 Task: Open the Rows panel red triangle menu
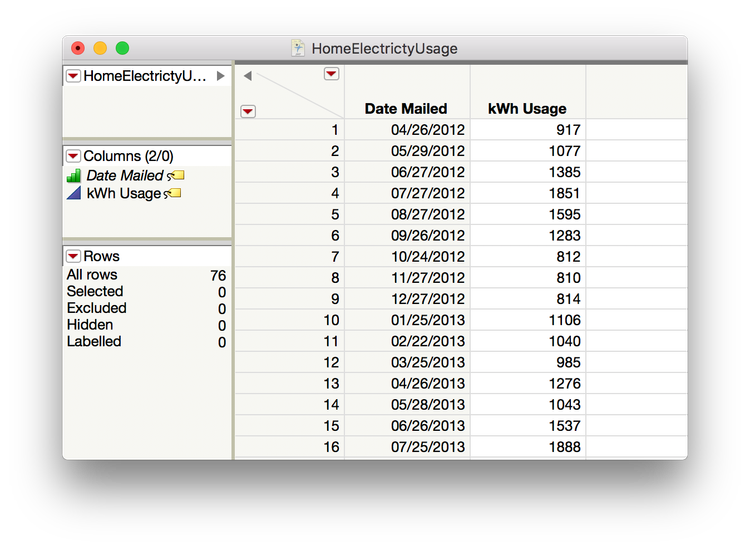(x=72, y=256)
